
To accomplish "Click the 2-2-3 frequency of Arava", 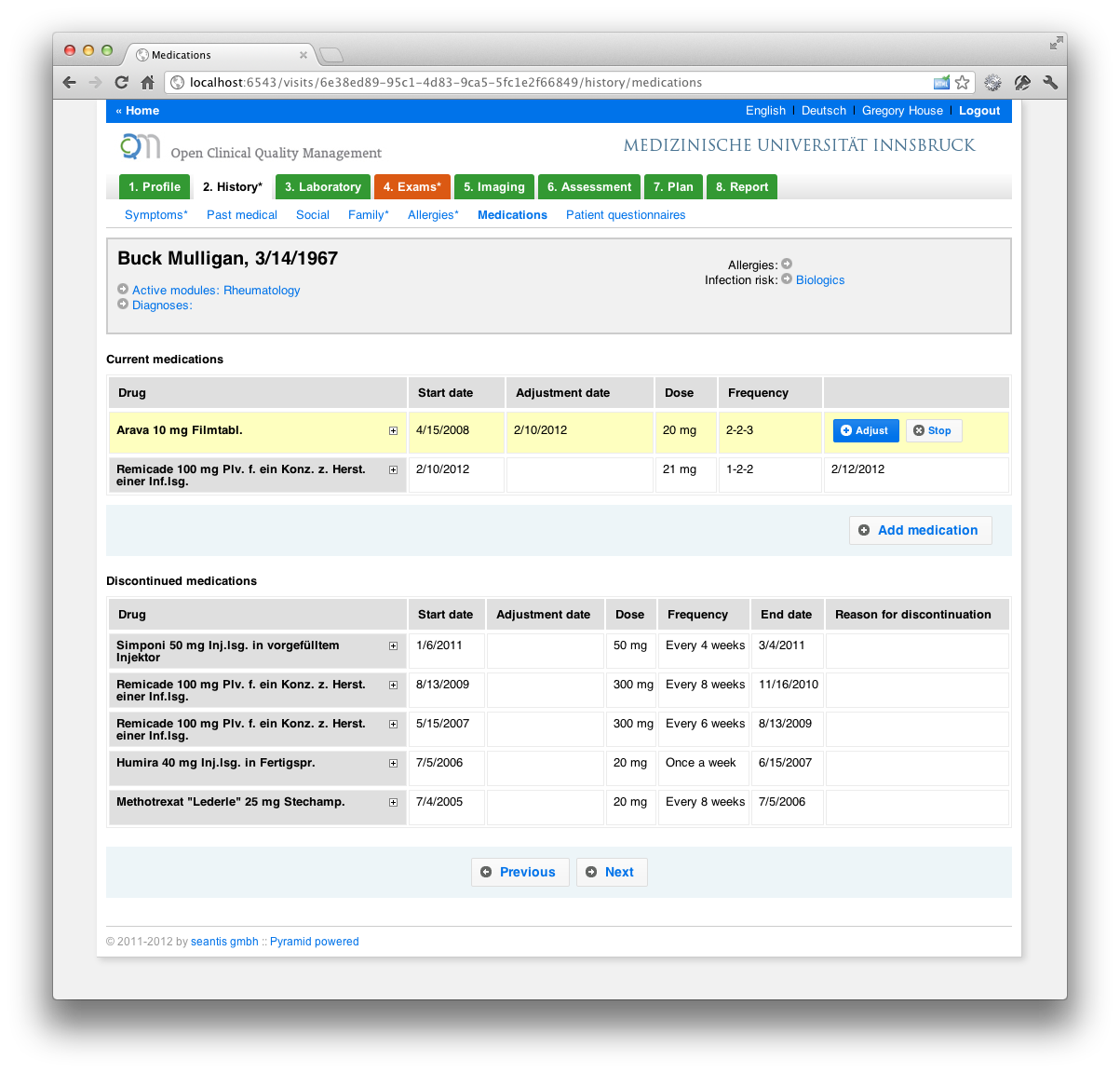I will pyautogui.click(x=770, y=432).
